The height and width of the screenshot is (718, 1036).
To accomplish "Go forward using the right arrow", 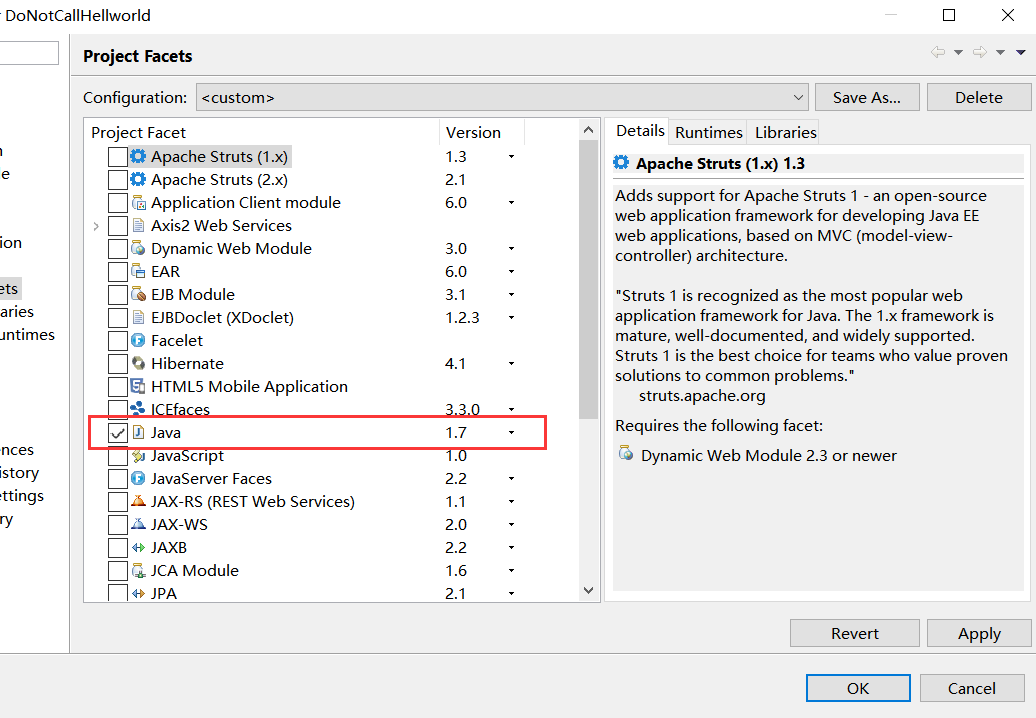I will coord(980,52).
